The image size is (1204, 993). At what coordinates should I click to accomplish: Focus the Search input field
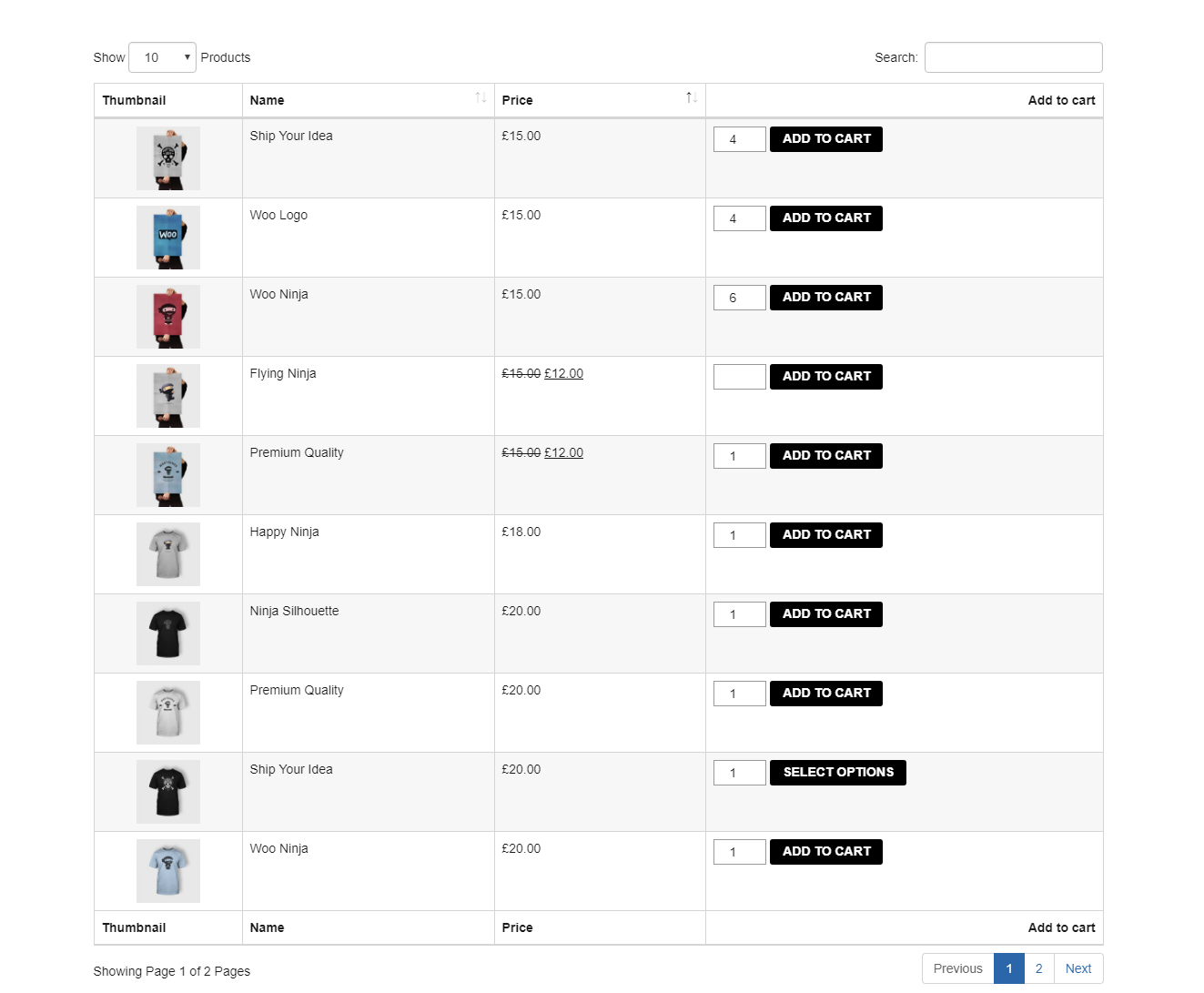click(1014, 57)
